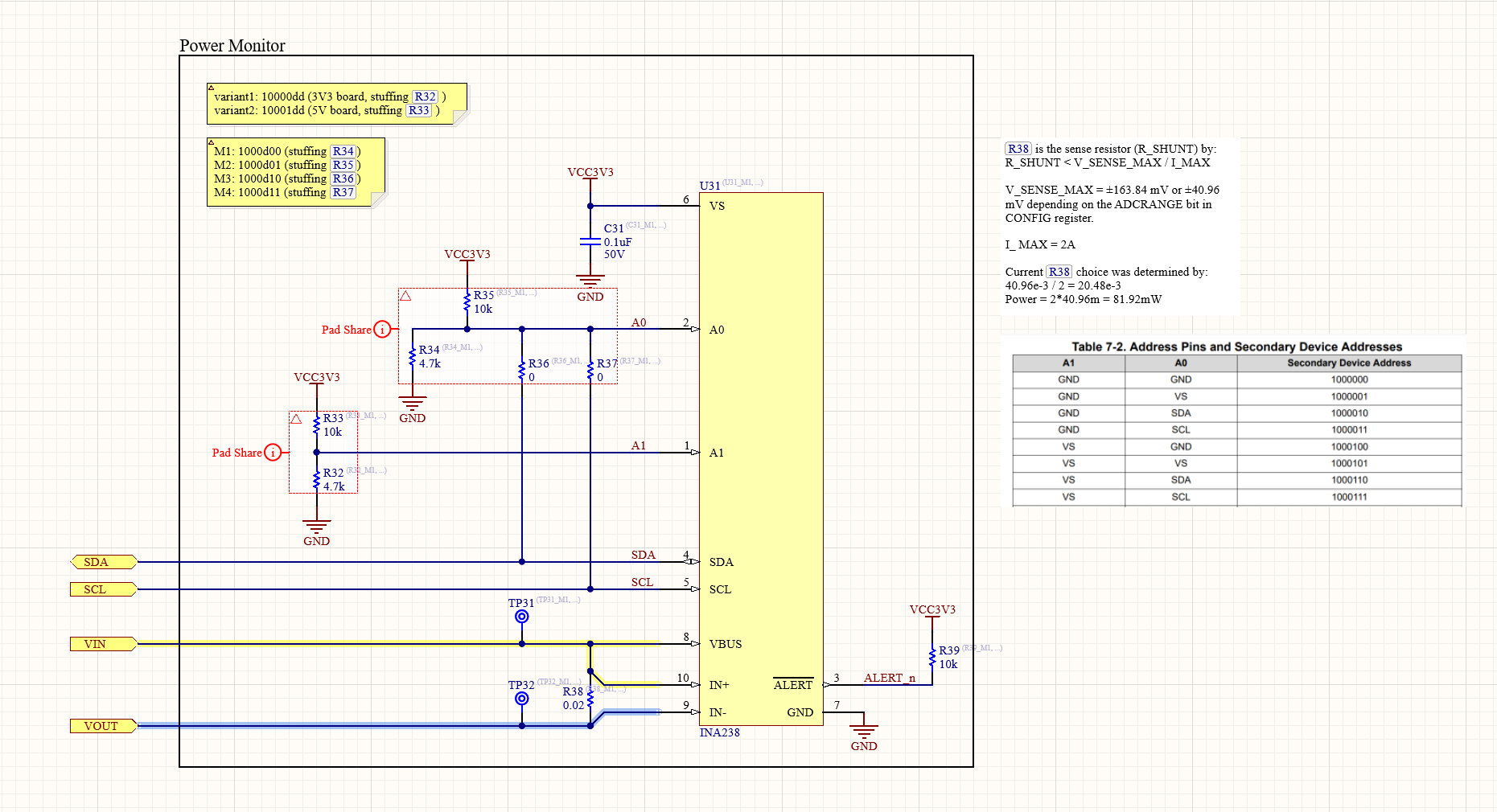Click VCC3V3 power symbol above R39

pyautogui.click(x=932, y=610)
